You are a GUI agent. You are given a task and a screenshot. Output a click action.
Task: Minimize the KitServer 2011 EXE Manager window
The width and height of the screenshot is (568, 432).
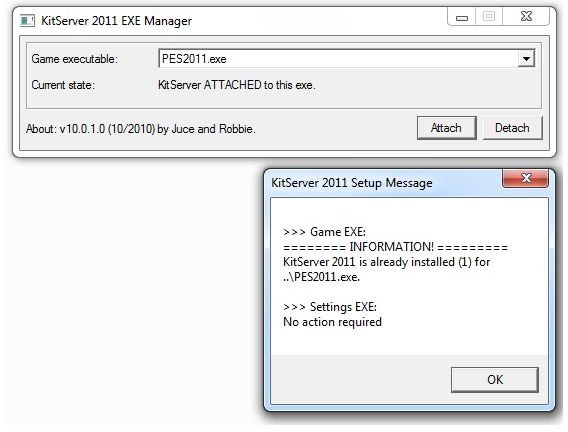[x=462, y=17]
